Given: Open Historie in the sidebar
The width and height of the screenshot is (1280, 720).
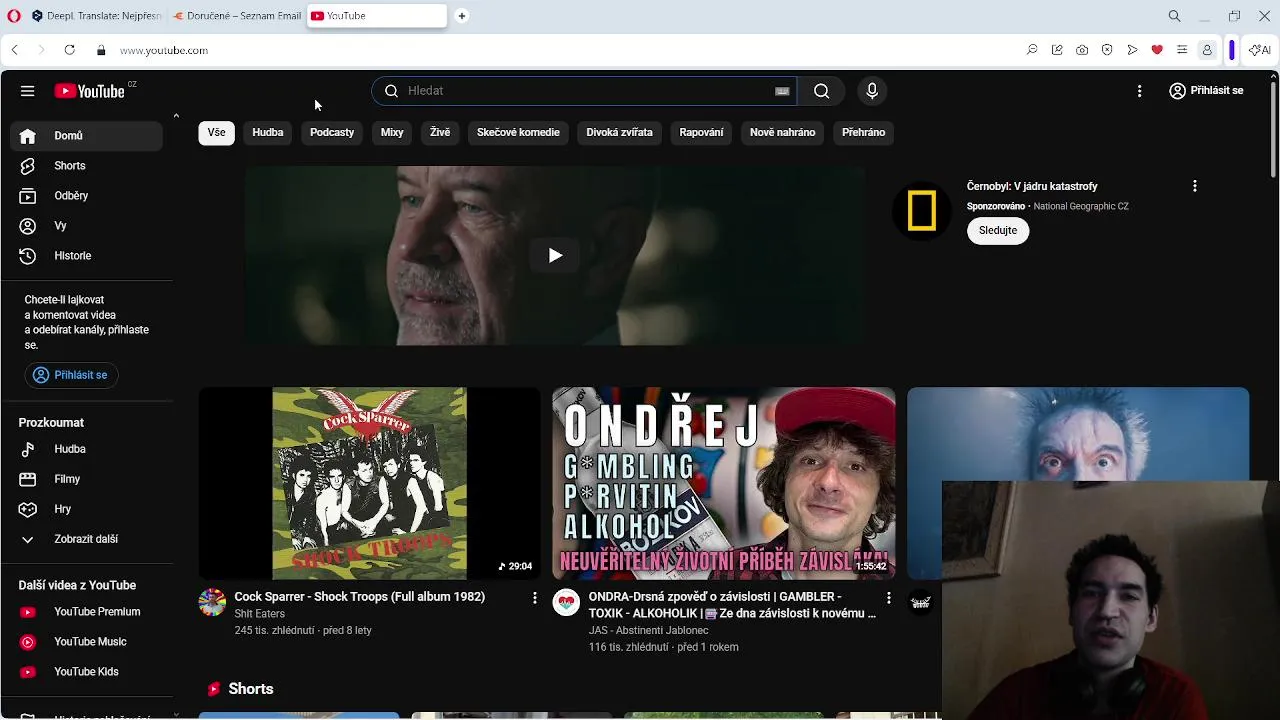Looking at the screenshot, I should click(x=87, y=256).
